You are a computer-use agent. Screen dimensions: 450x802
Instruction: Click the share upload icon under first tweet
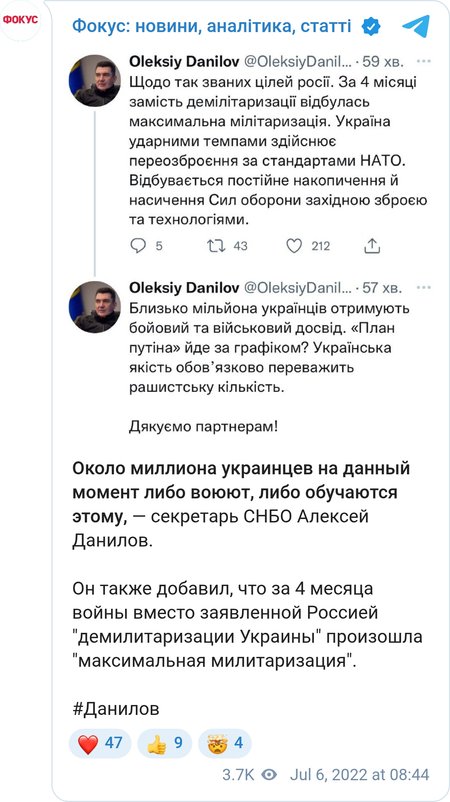(372, 246)
